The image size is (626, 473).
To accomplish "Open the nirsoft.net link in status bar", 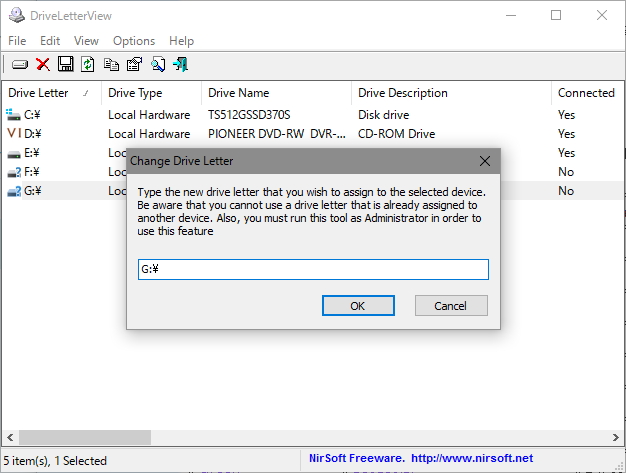I will coord(472,458).
